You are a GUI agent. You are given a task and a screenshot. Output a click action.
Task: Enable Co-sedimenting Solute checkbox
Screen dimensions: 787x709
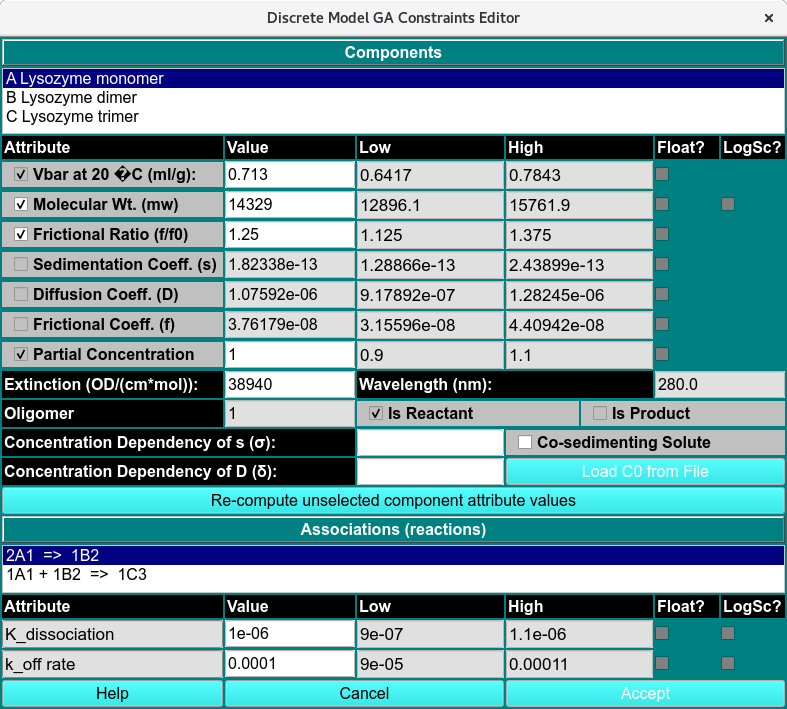pos(524,443)
